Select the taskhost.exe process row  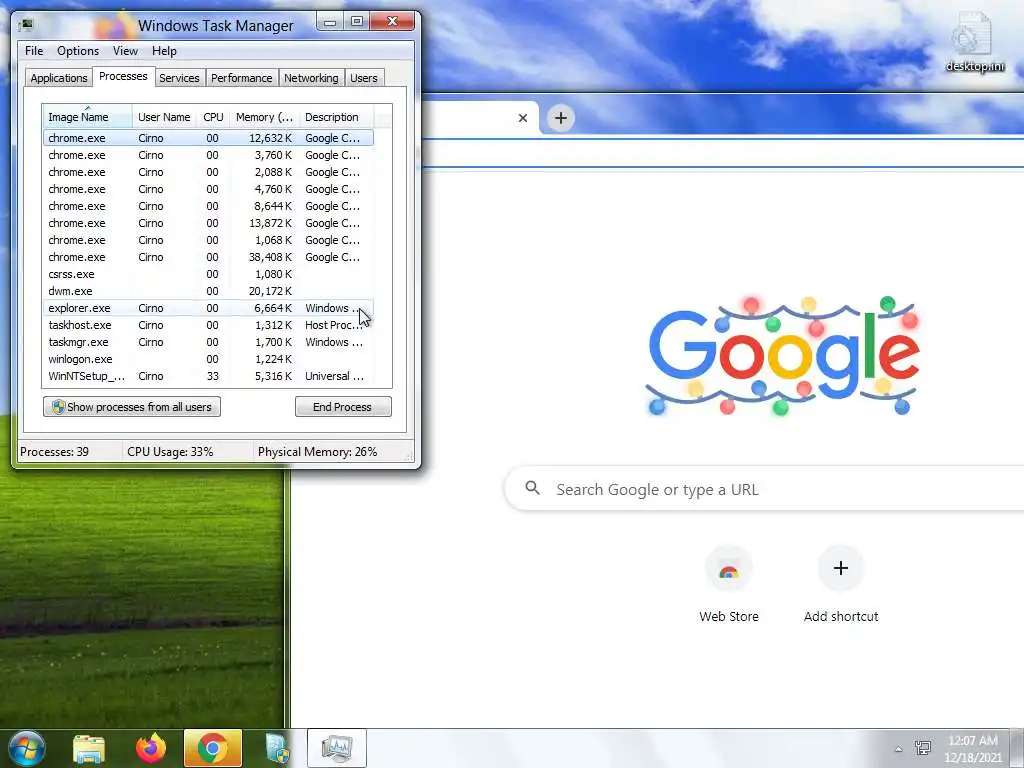tap(208, 325)
